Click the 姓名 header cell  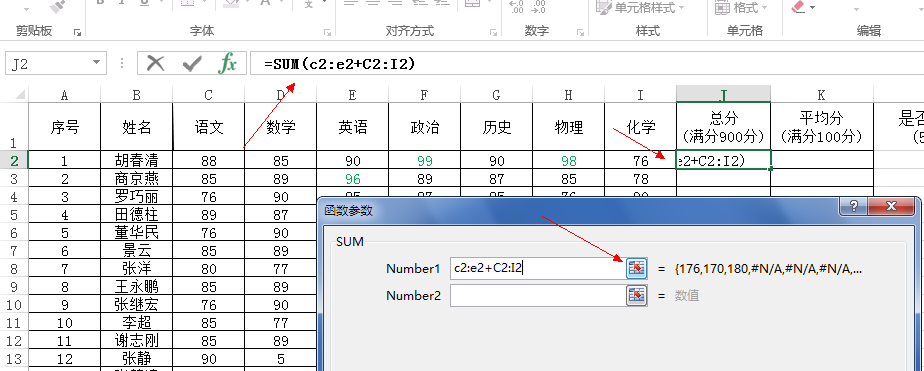coord(137,127)
